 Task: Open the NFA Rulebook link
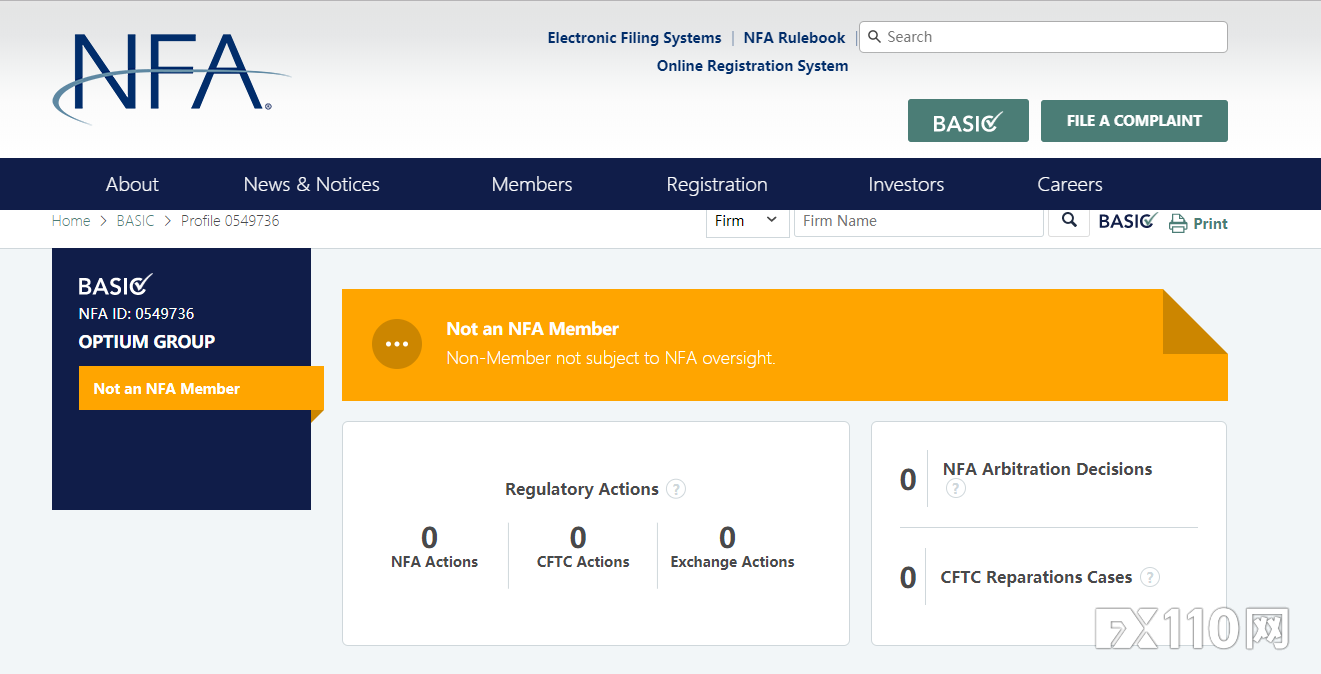[x=794, y=38]
